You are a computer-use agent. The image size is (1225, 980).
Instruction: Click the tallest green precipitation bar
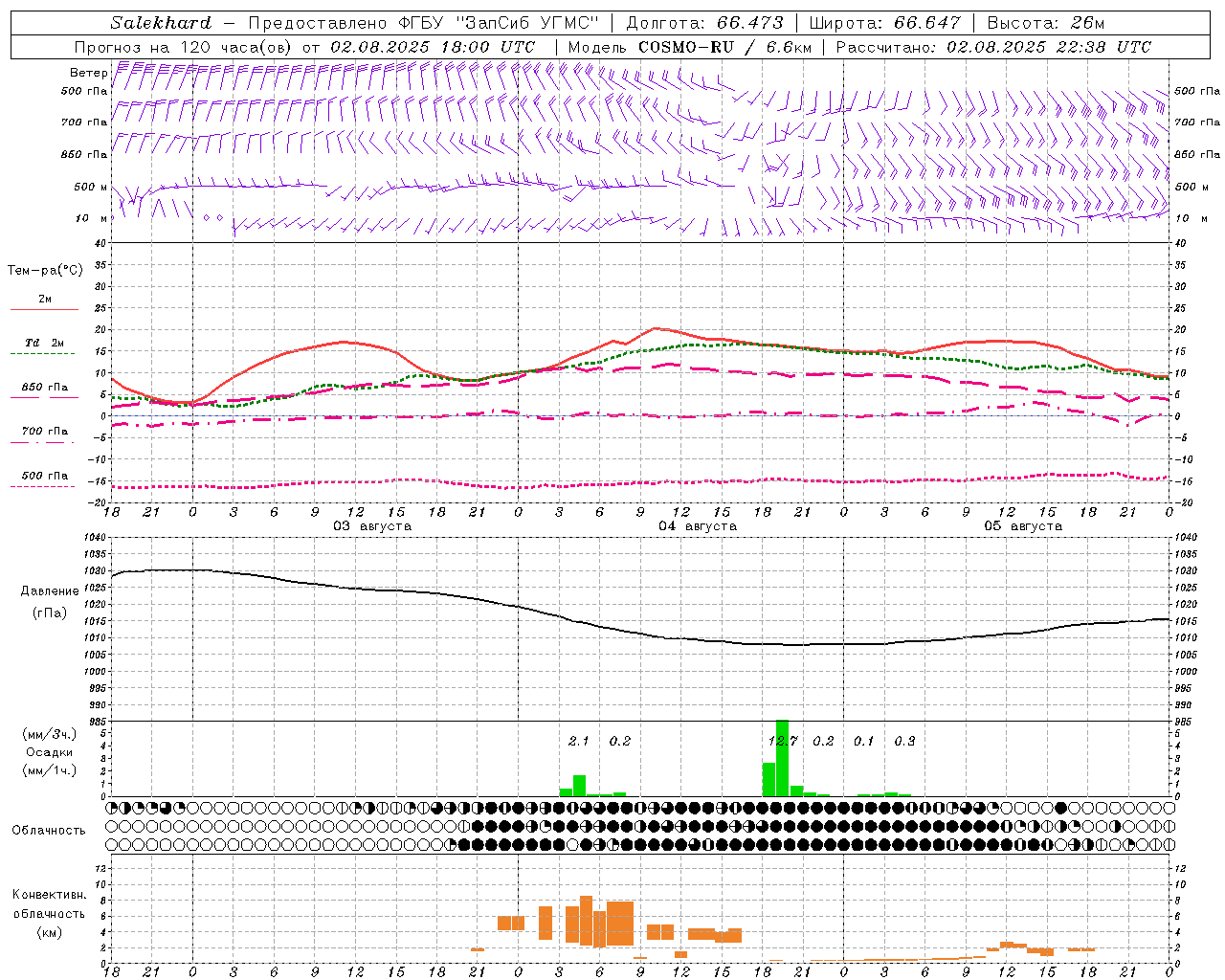pyautogui.click(x=783, y=758)
